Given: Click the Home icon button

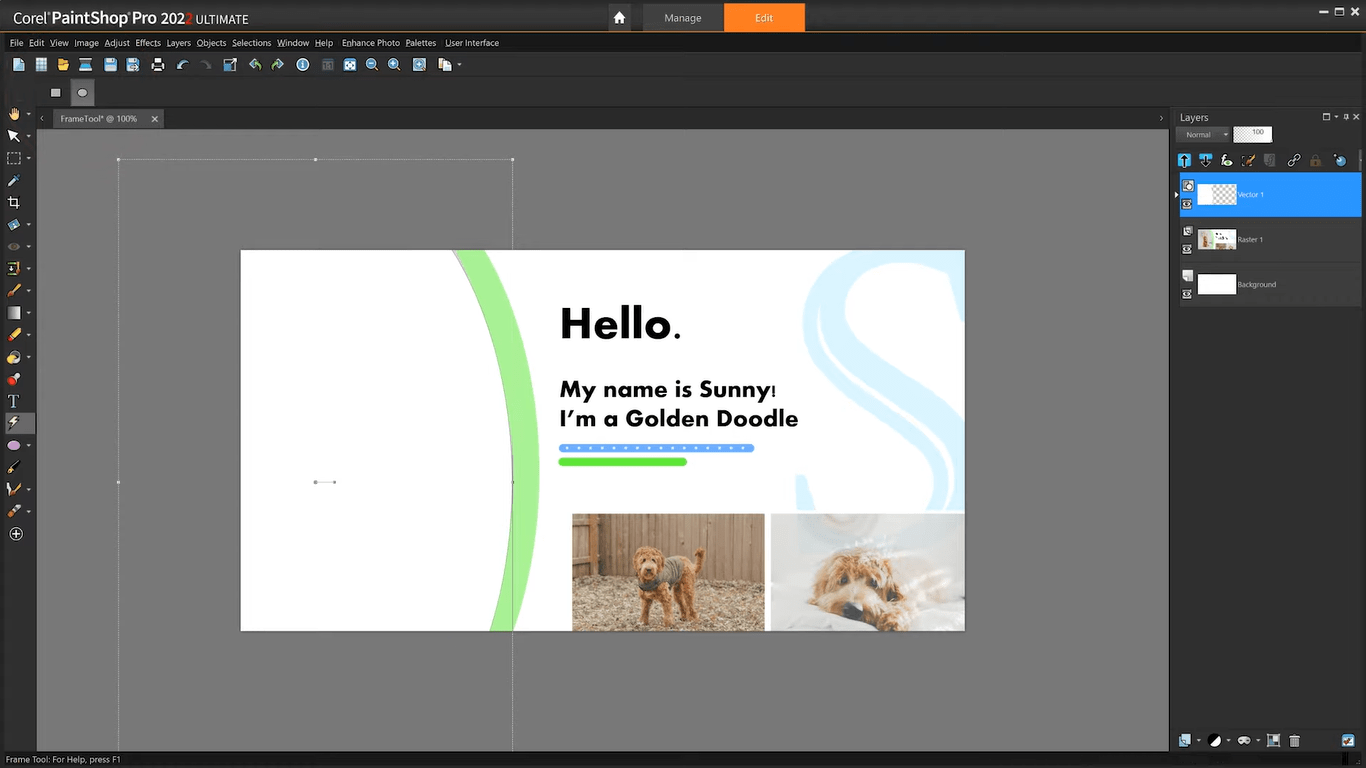Looking at the screenshot, I should point(620,18).
